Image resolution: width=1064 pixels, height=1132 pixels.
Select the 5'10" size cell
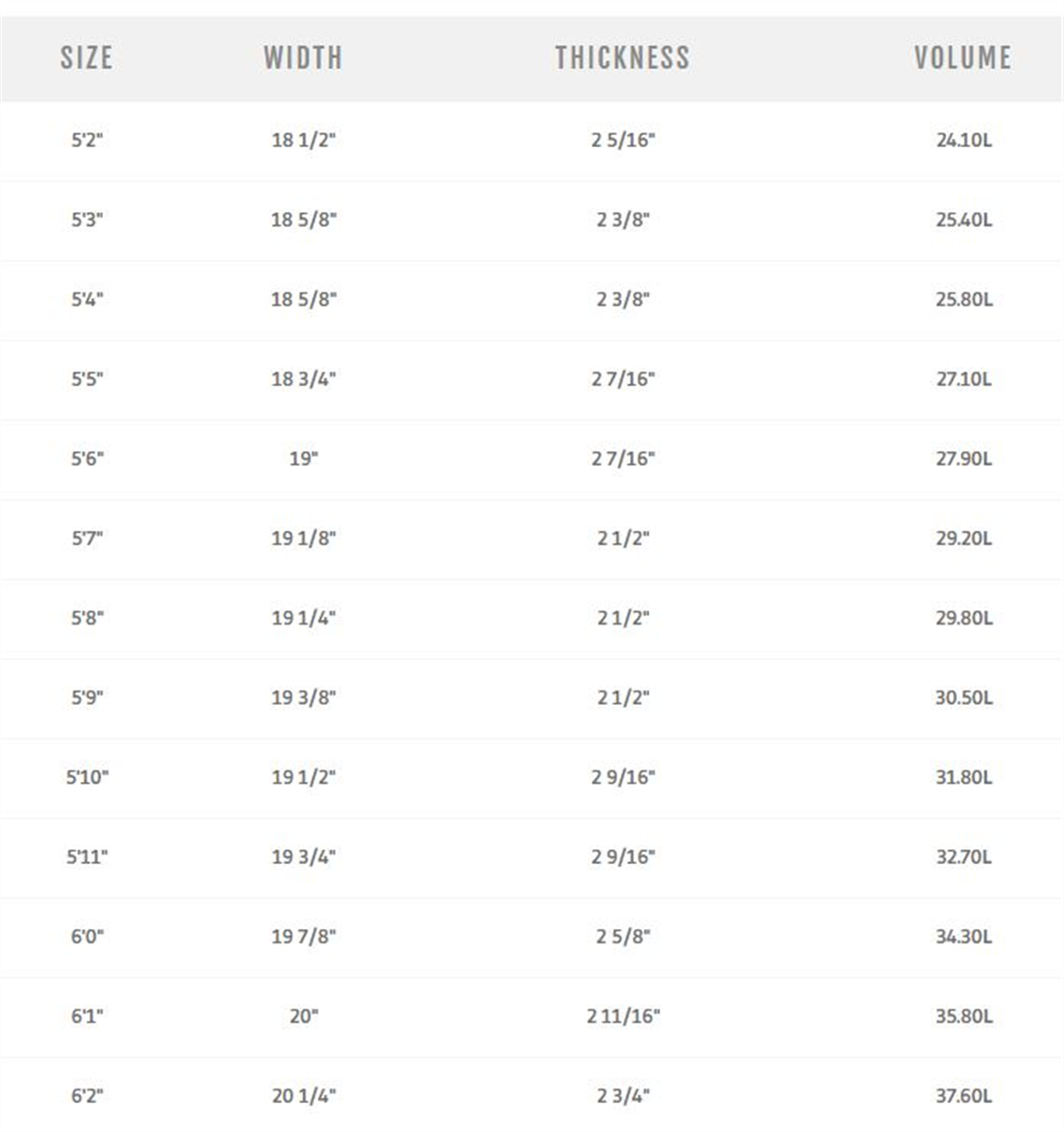(x=87, y=777)
